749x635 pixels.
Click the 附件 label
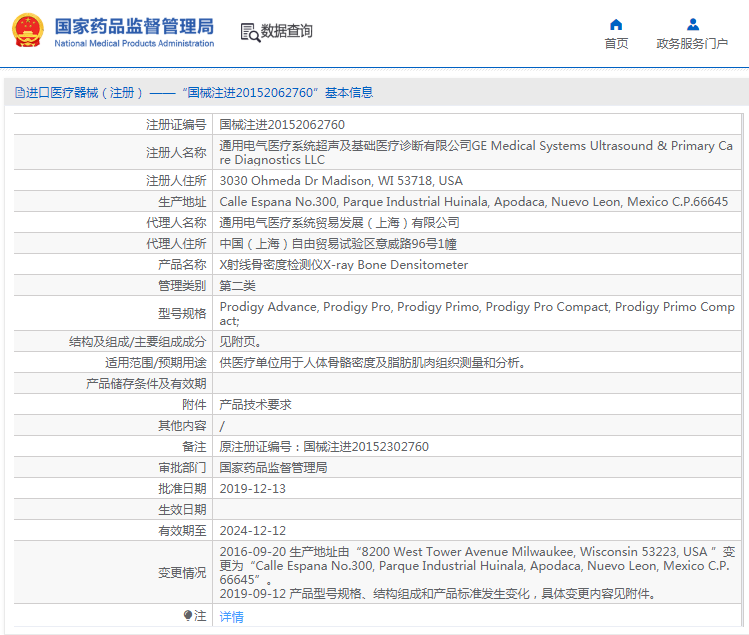(x=194, y=405)
